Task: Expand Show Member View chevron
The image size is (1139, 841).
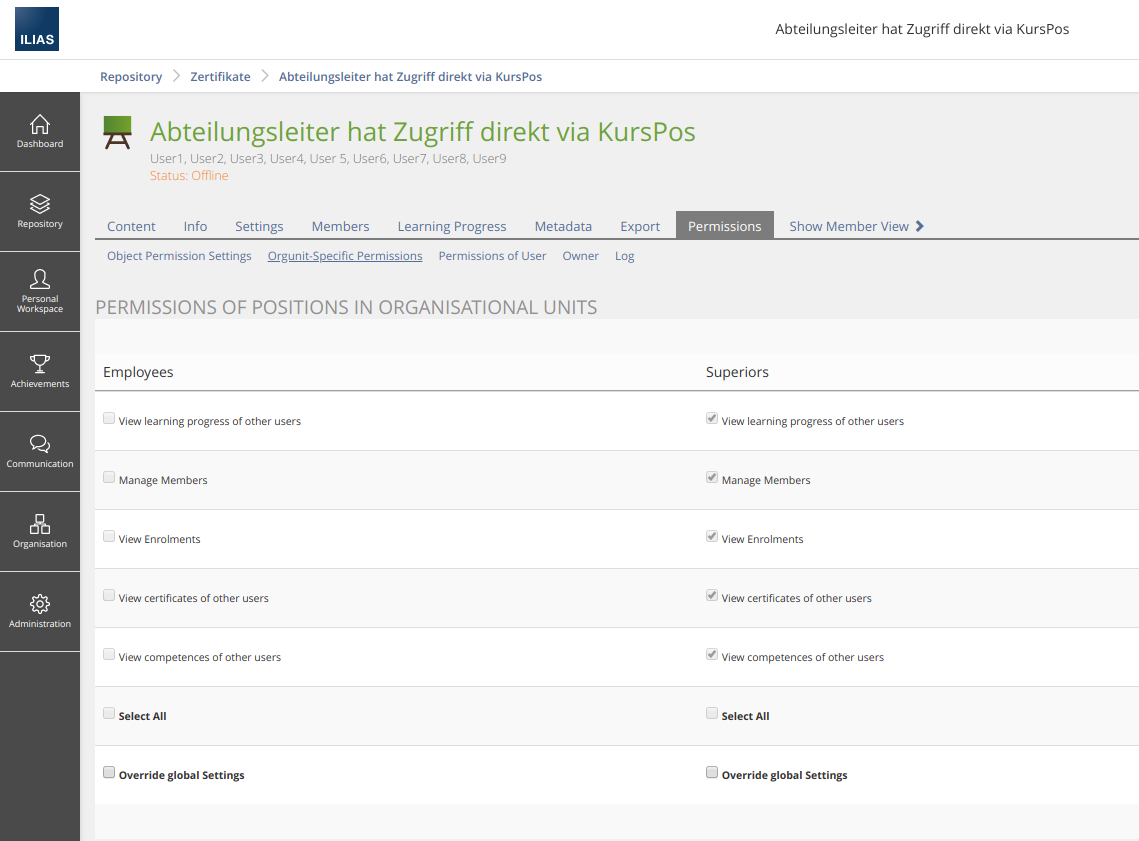Action: pos(919,226)
